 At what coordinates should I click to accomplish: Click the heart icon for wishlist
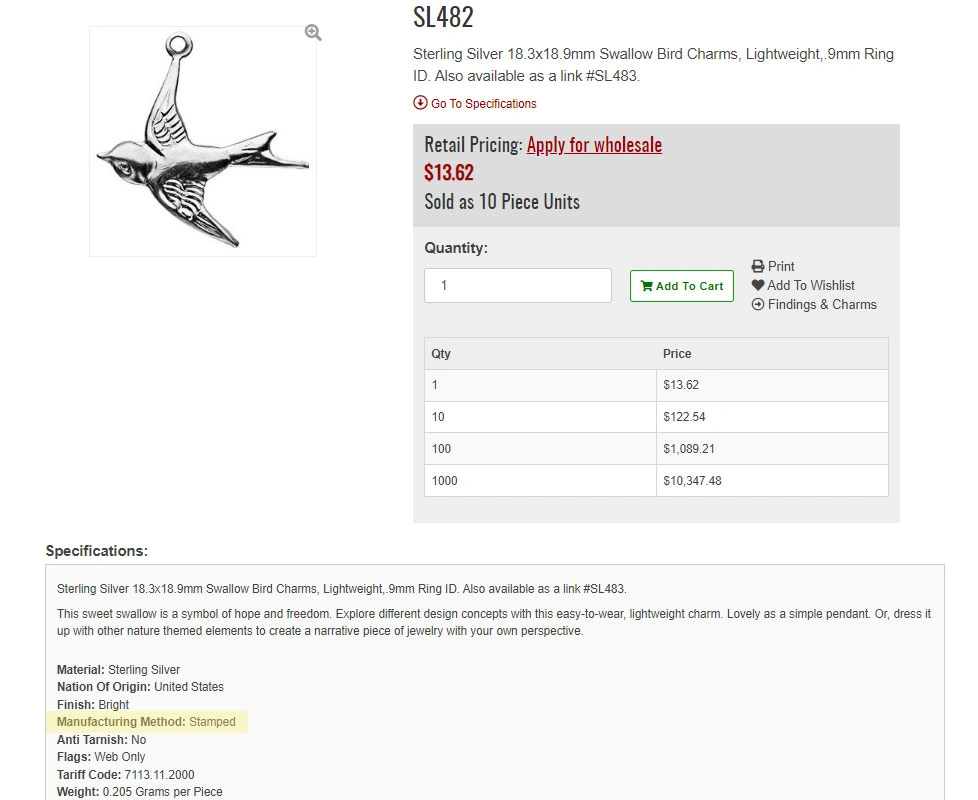[x=758, y=285]
